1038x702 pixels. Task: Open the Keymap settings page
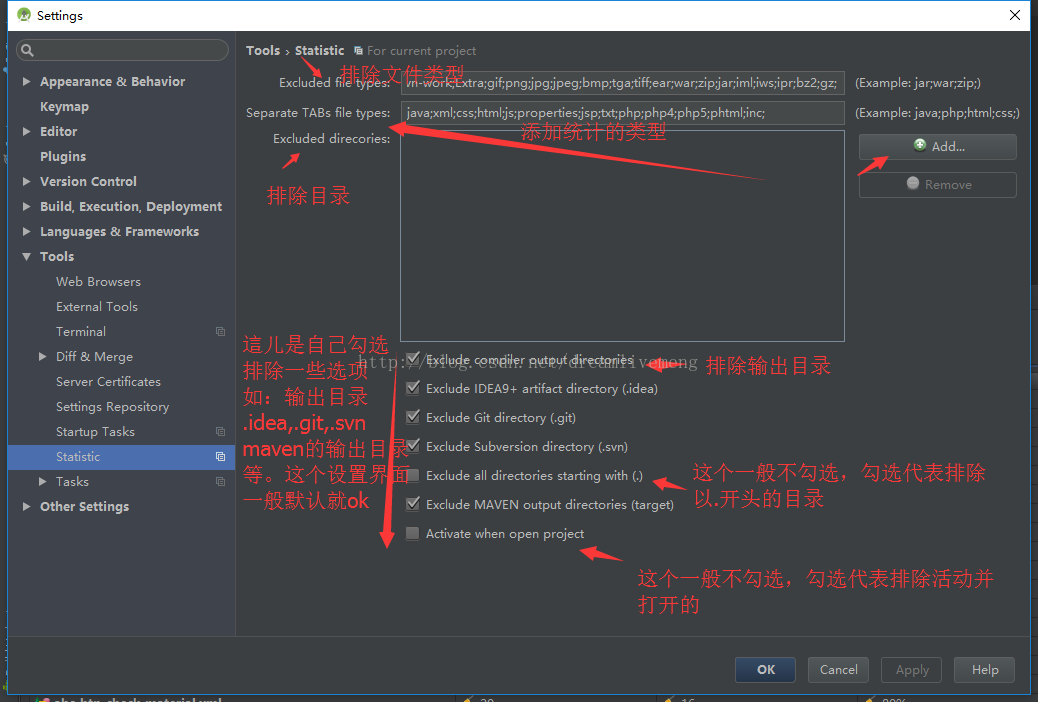[64, 107]
